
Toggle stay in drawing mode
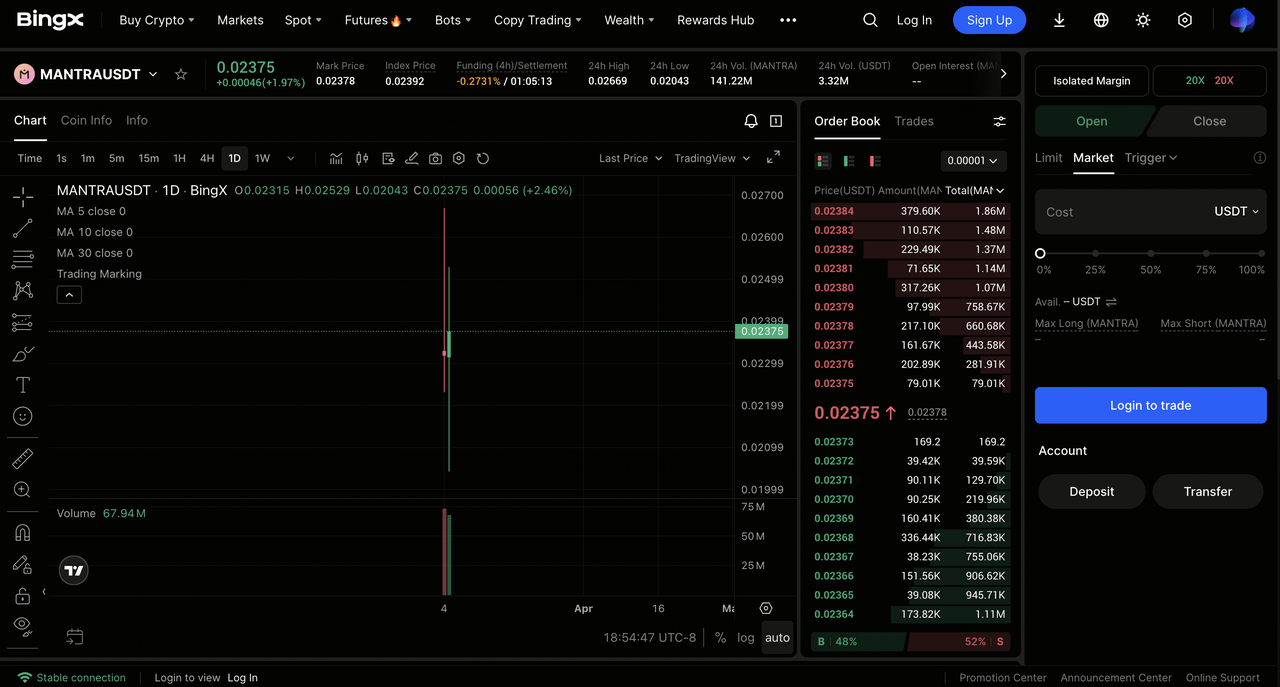pos(23,564)
